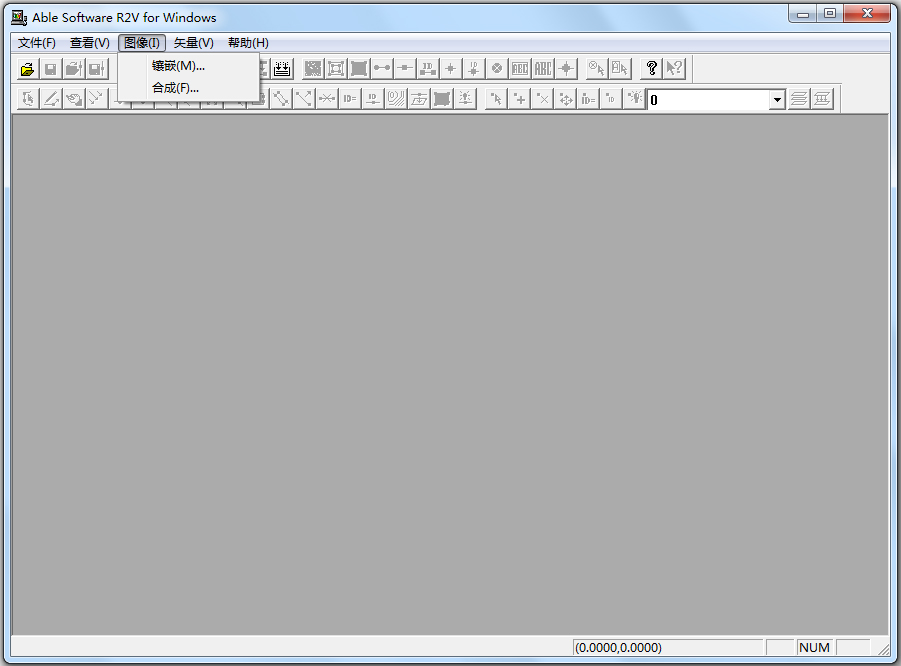
Task: Open the 文件(F) menu
Action: coord(37,43)
